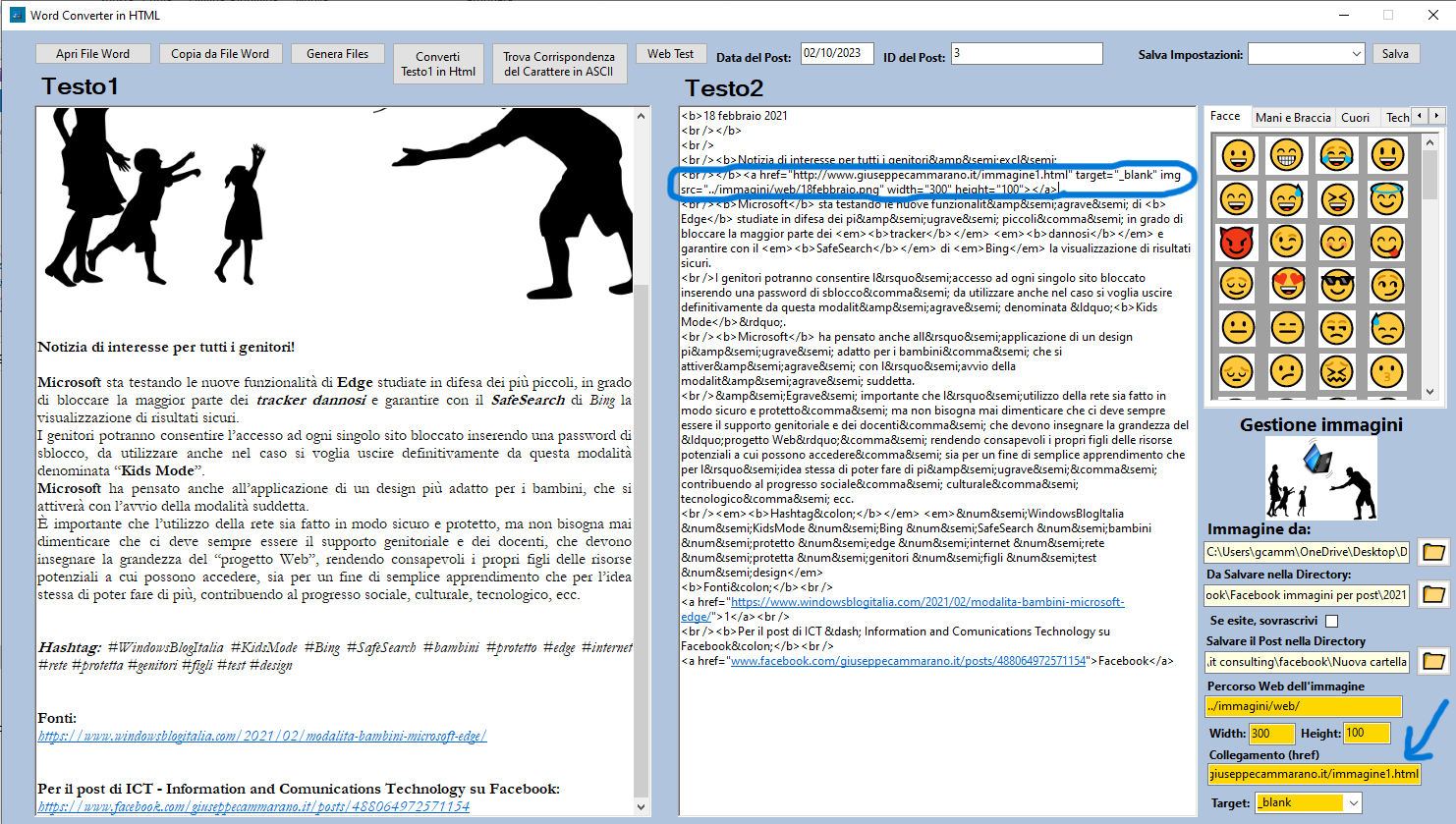Toggle the 'Se esite, sovrascrivi' checkbox
The image size is (1456, 824).
1331,621
